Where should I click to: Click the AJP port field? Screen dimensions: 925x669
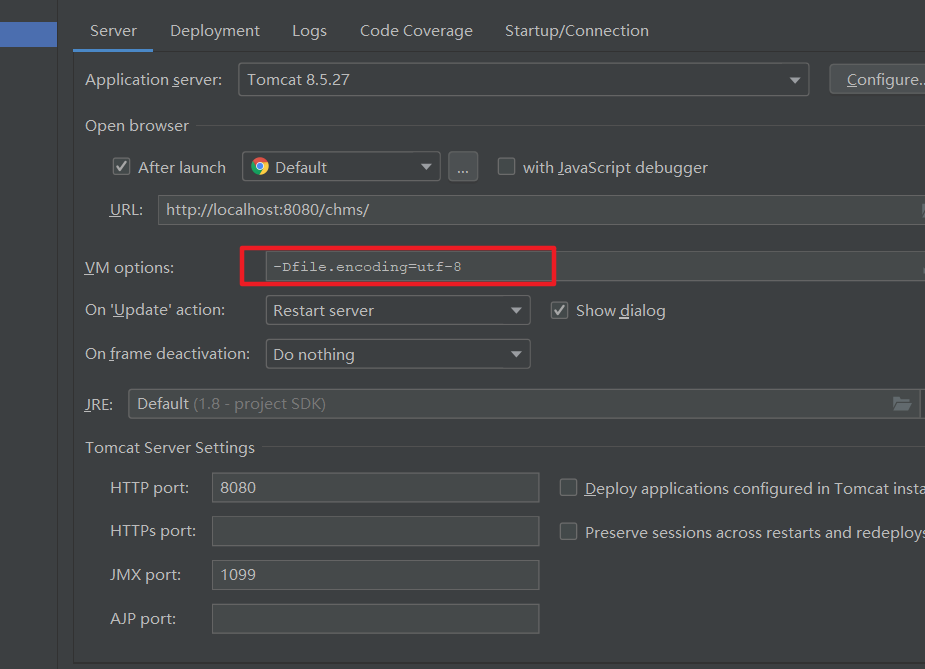[x=376, y=619]
